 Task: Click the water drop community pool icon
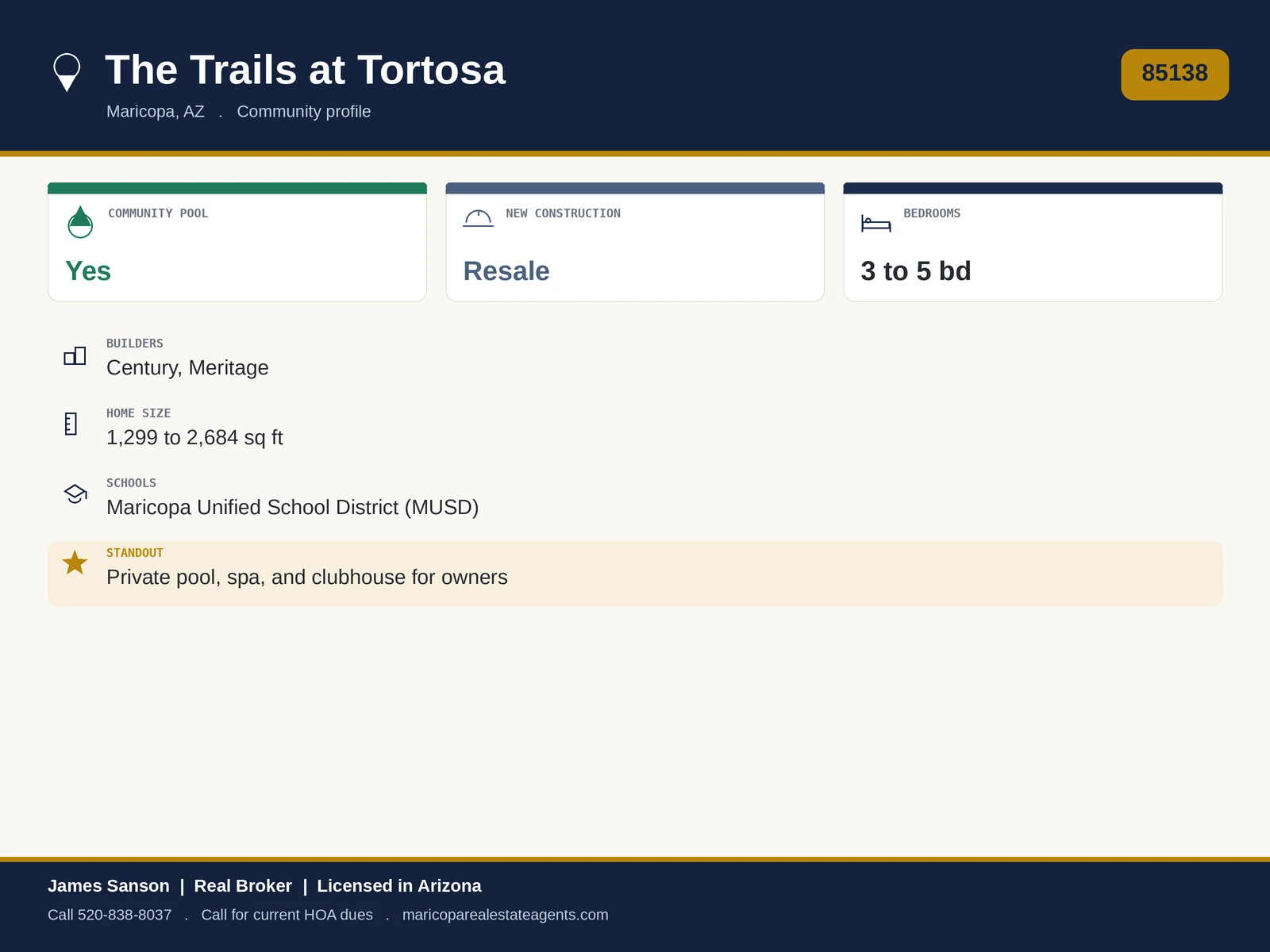click(80, 222)
